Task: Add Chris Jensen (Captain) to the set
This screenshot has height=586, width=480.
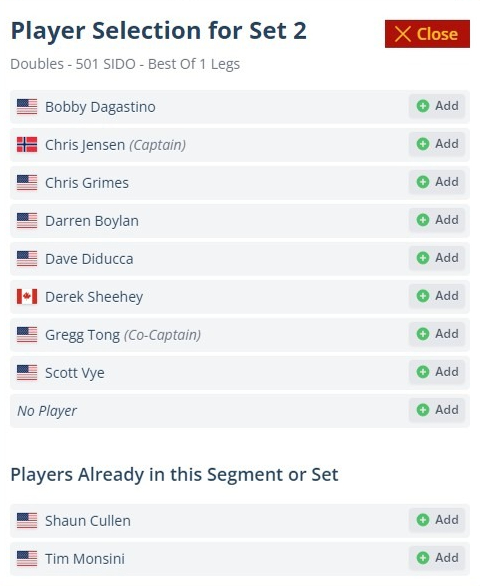Action: (x=437, y=144)
